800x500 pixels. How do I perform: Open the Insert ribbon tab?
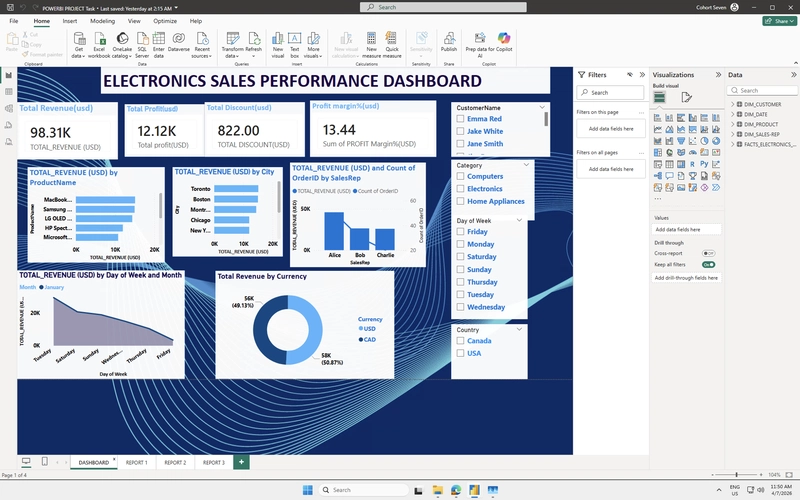[x=70, y=21]
